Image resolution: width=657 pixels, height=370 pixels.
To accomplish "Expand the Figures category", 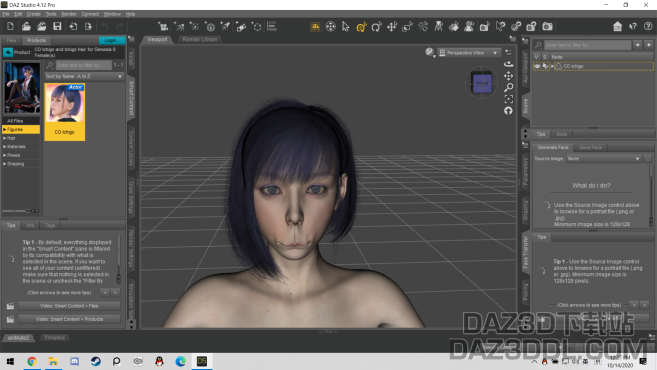I will (5, 129).
